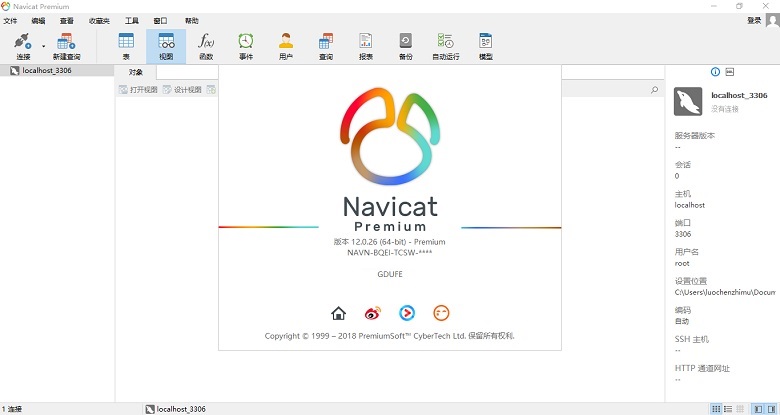780x415 pixels.
Task: Click the Backup (备份) toolbar icon
Action: coord(405,45)
